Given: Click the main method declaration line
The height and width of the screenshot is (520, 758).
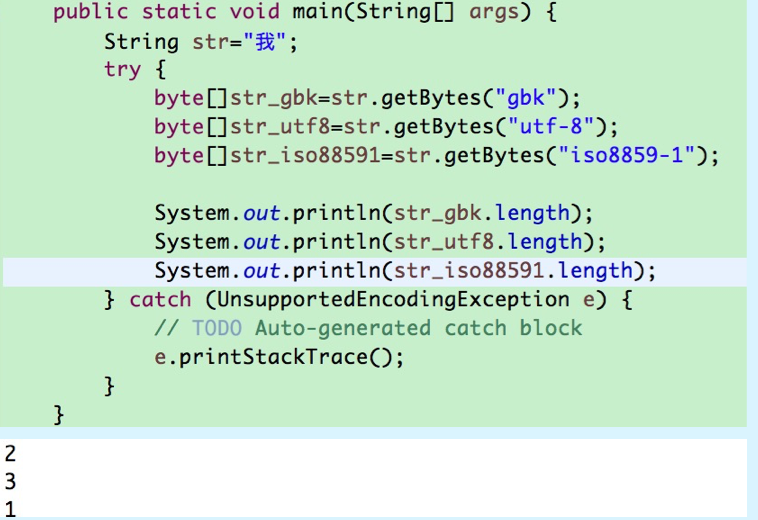Looking at the screenshot, I should point(305,12).
